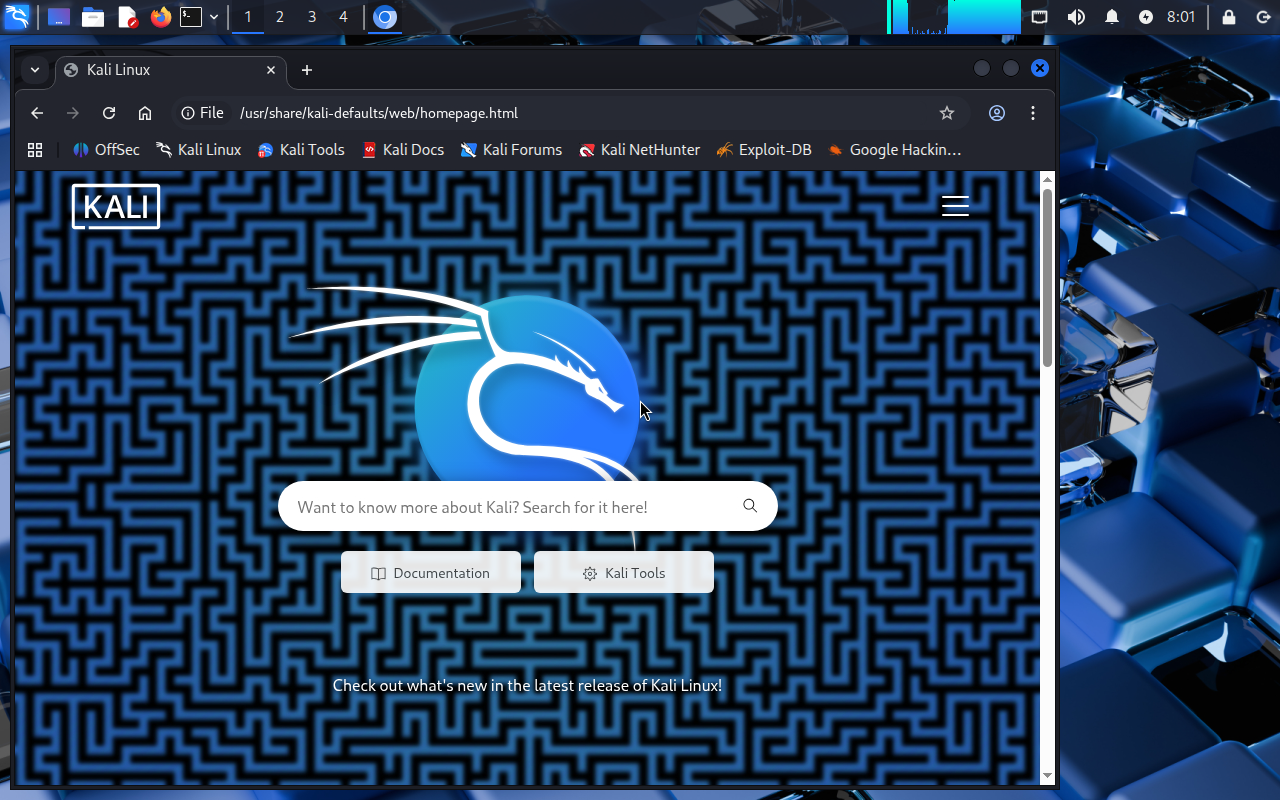Go to the browser home page icon
Screen dimensions: 1280x800
click(145, 113)
